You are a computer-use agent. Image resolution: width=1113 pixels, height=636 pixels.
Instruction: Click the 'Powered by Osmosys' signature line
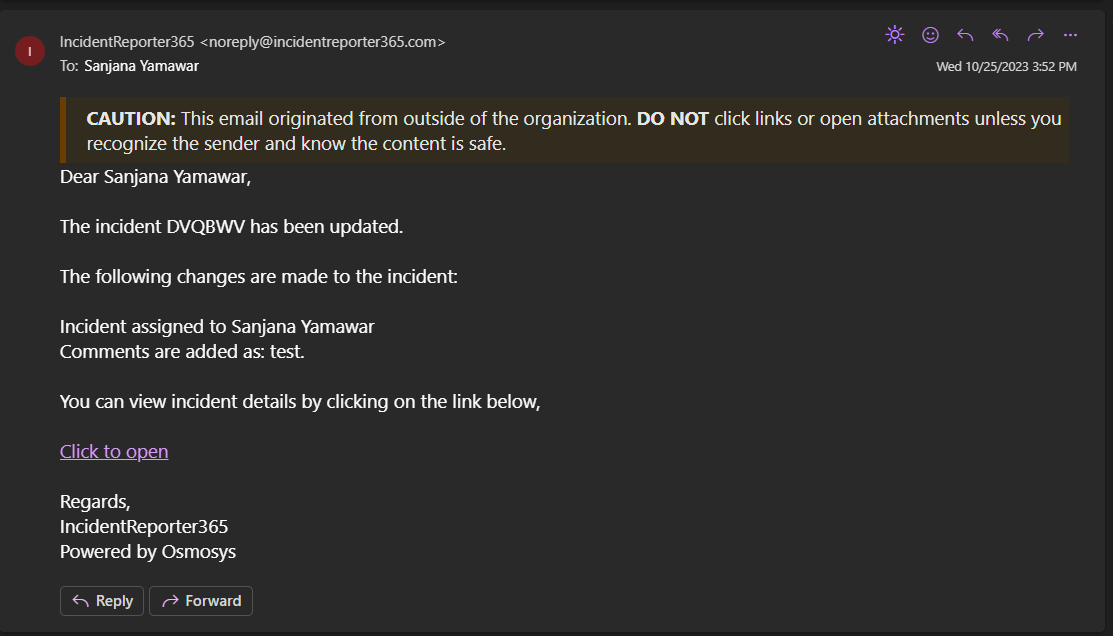[x=148, y=551]
